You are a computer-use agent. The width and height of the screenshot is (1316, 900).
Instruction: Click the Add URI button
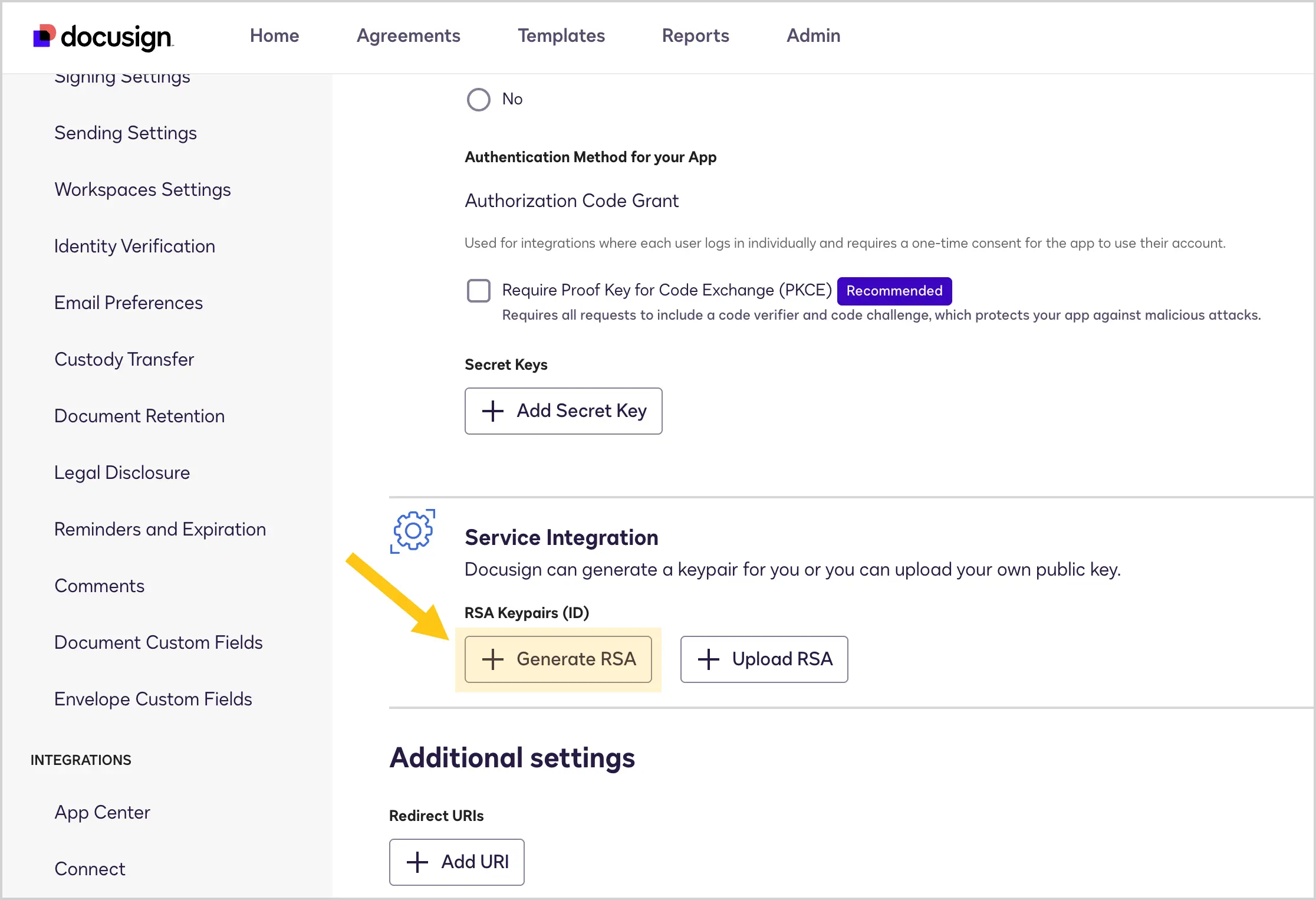pos(456,862)
